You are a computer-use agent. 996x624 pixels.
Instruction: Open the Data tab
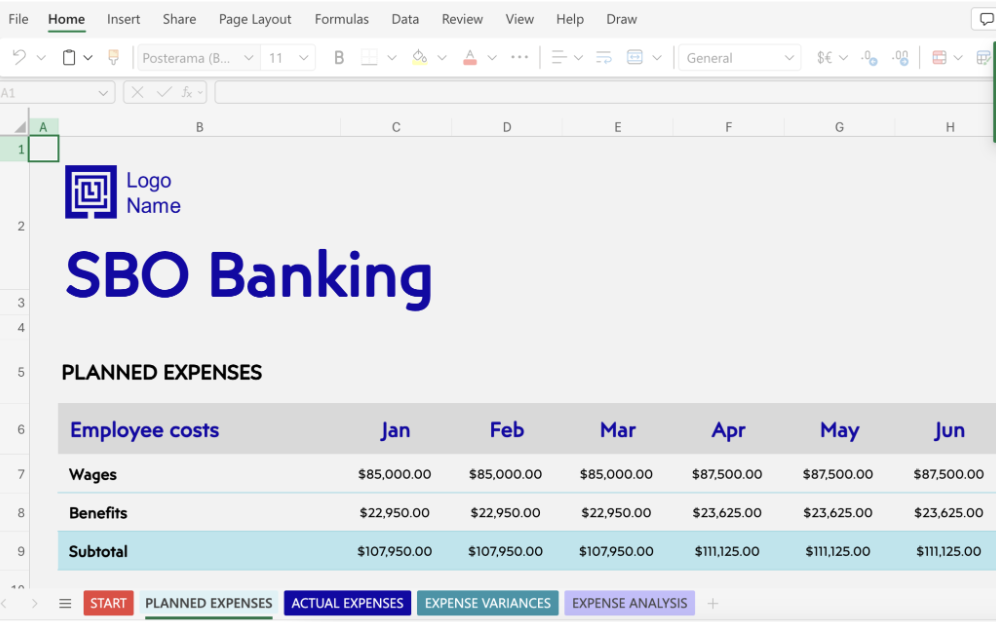405,19
